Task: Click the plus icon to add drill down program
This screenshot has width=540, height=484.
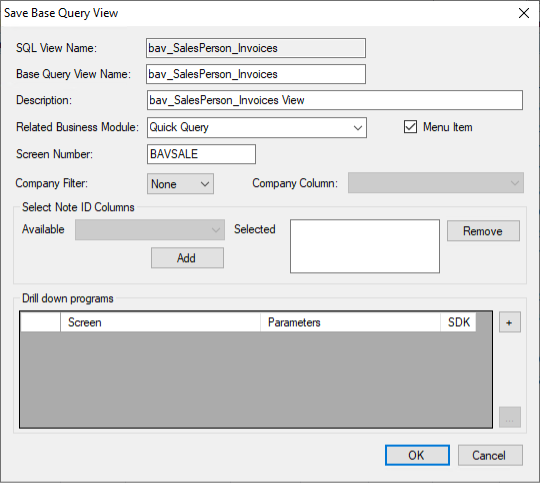Action: pyautogui.click(x=510, y=322)
